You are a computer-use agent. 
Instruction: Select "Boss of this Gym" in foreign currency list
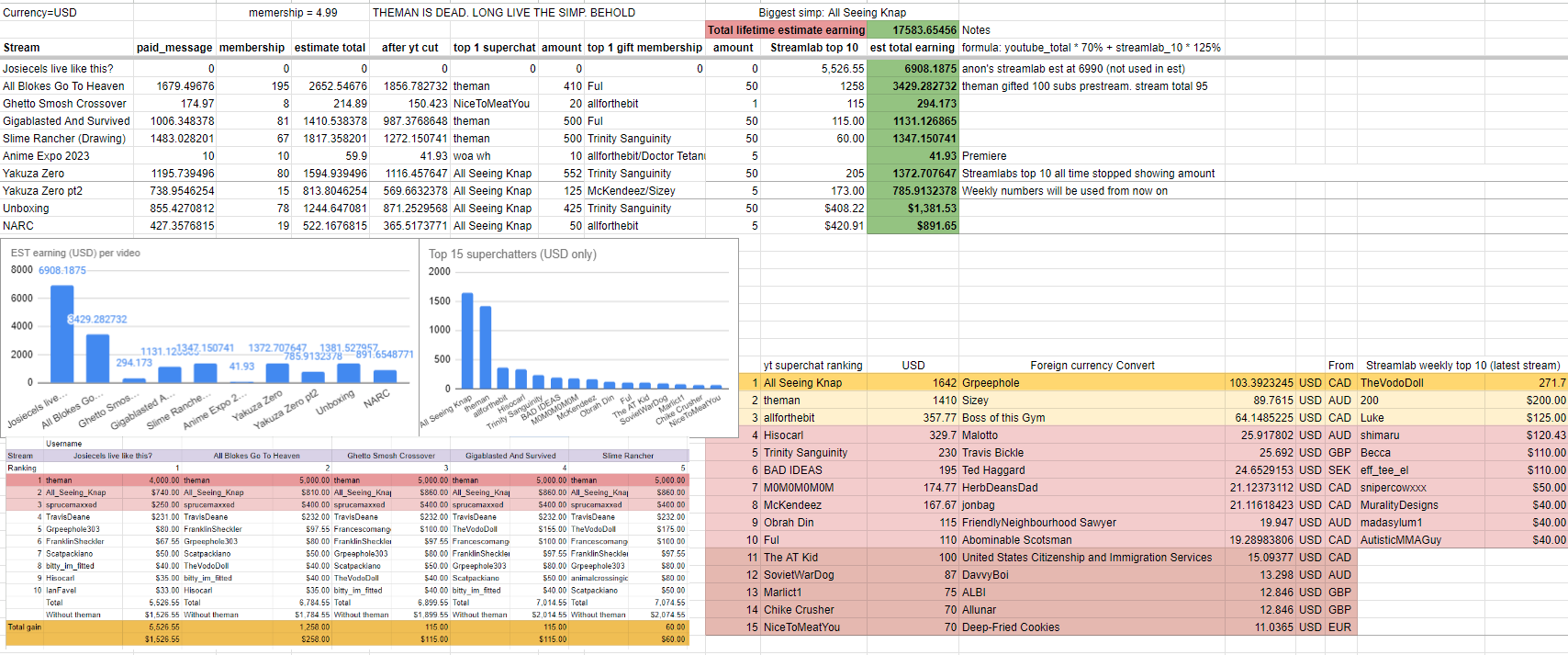[1003, 418]
